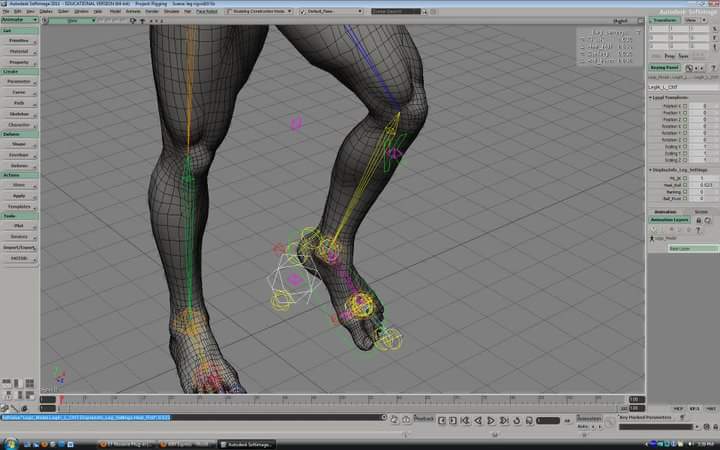Image resolution: width=720 pixels, height=450 pixels.
Task: Switch to the Transform panel tab
Action: pos(664,20)
